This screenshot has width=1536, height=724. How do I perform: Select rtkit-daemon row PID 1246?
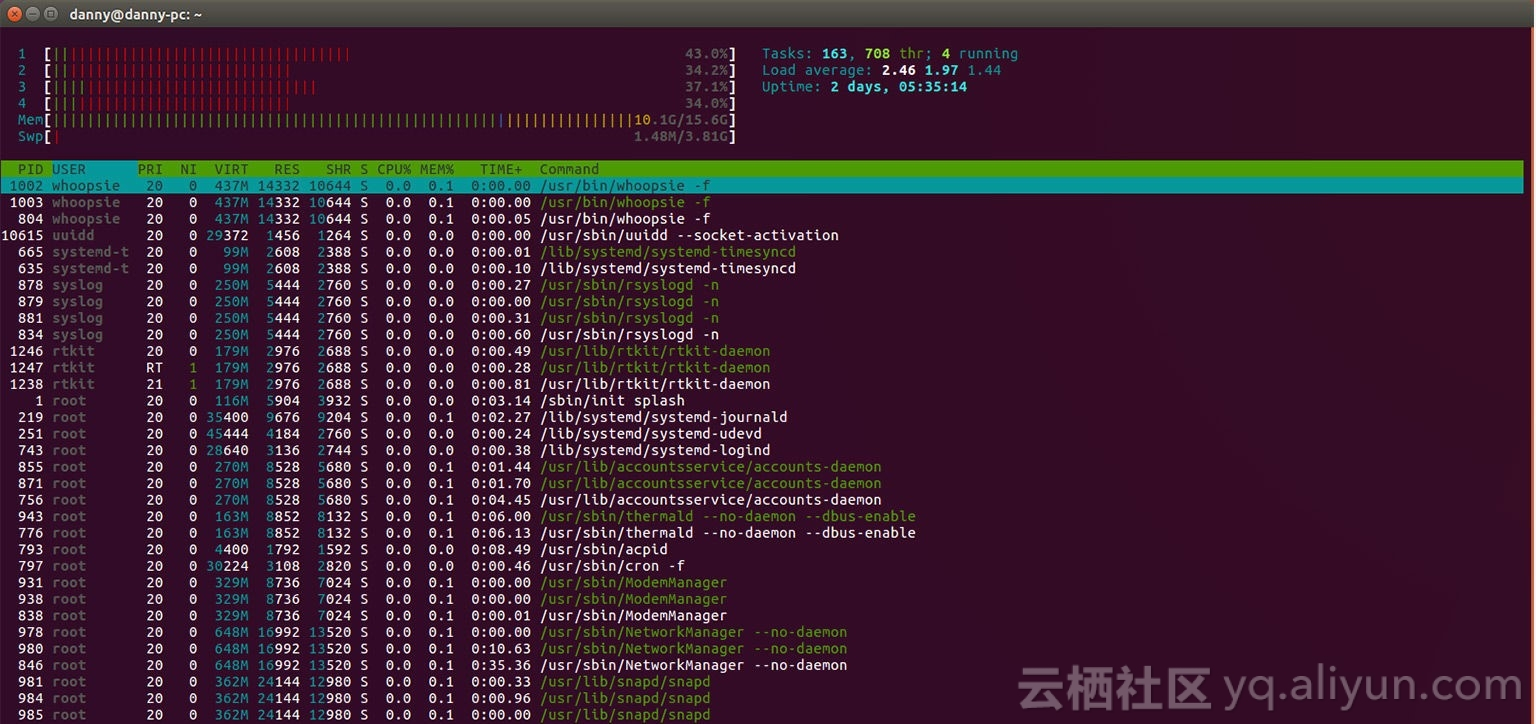tap(762, 351)
